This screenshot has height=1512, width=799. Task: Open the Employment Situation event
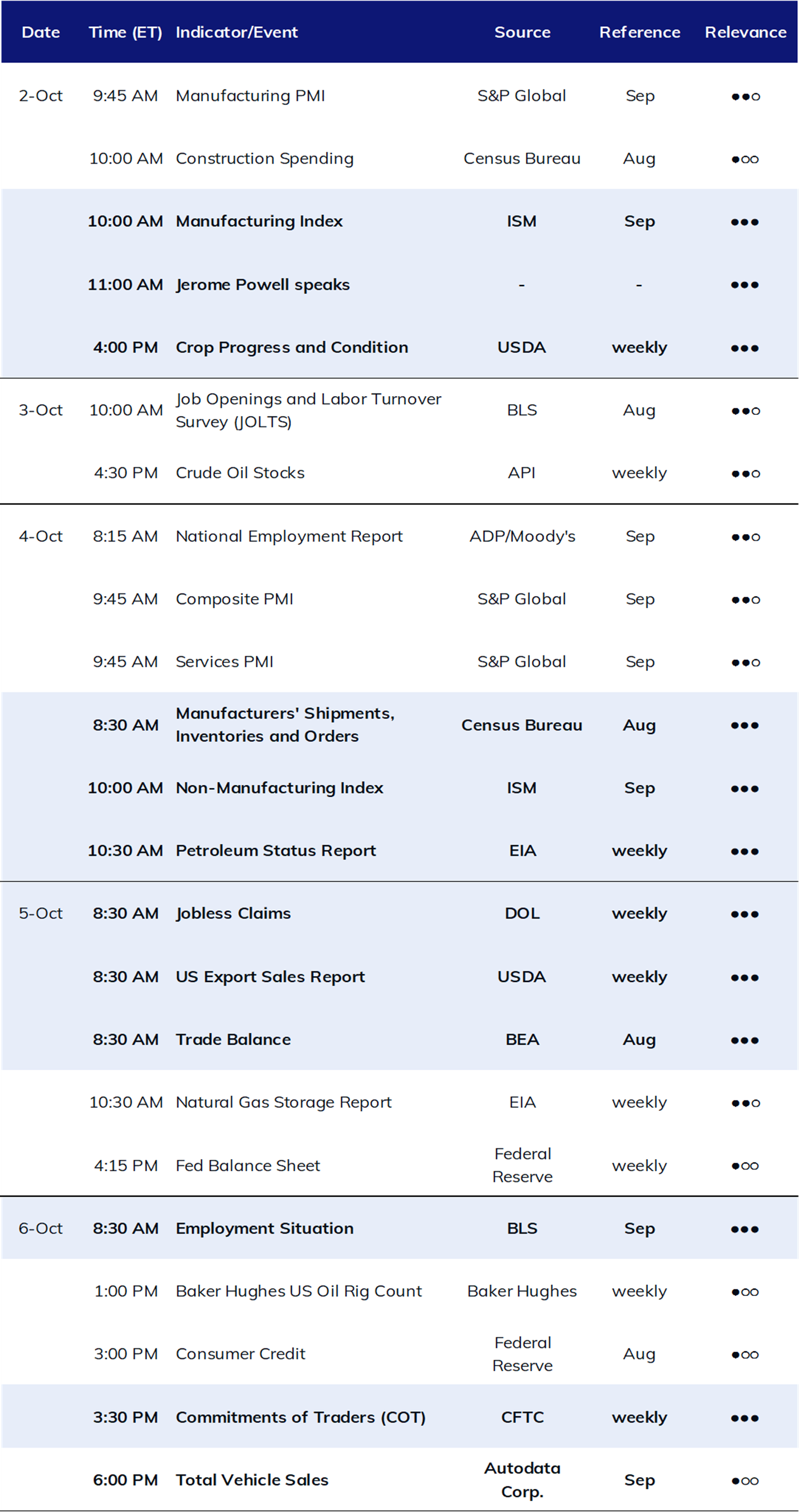click(265, 1229)
